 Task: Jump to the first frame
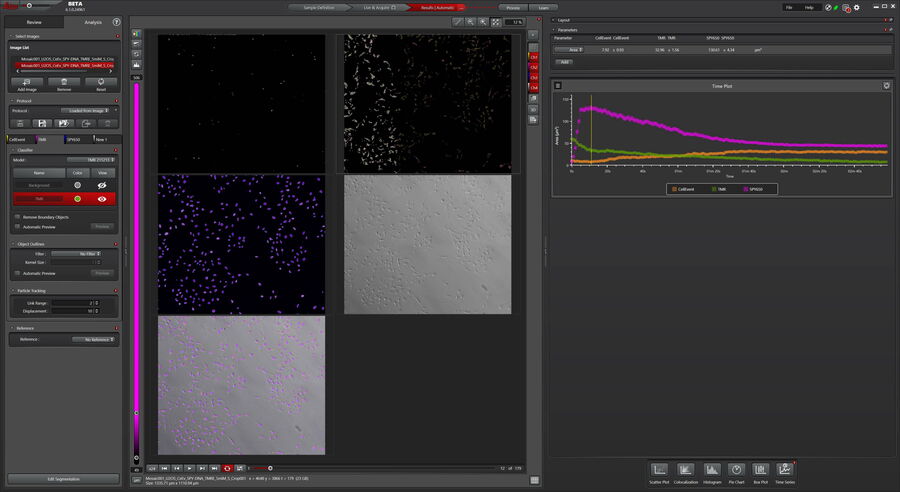click(x=164, y=468)
